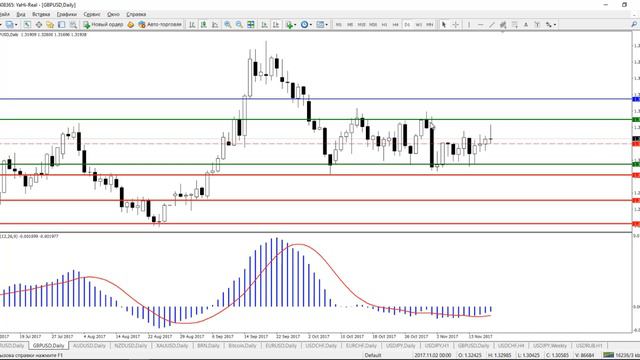Click the connection status bars icon

click(x=609, y=356)
